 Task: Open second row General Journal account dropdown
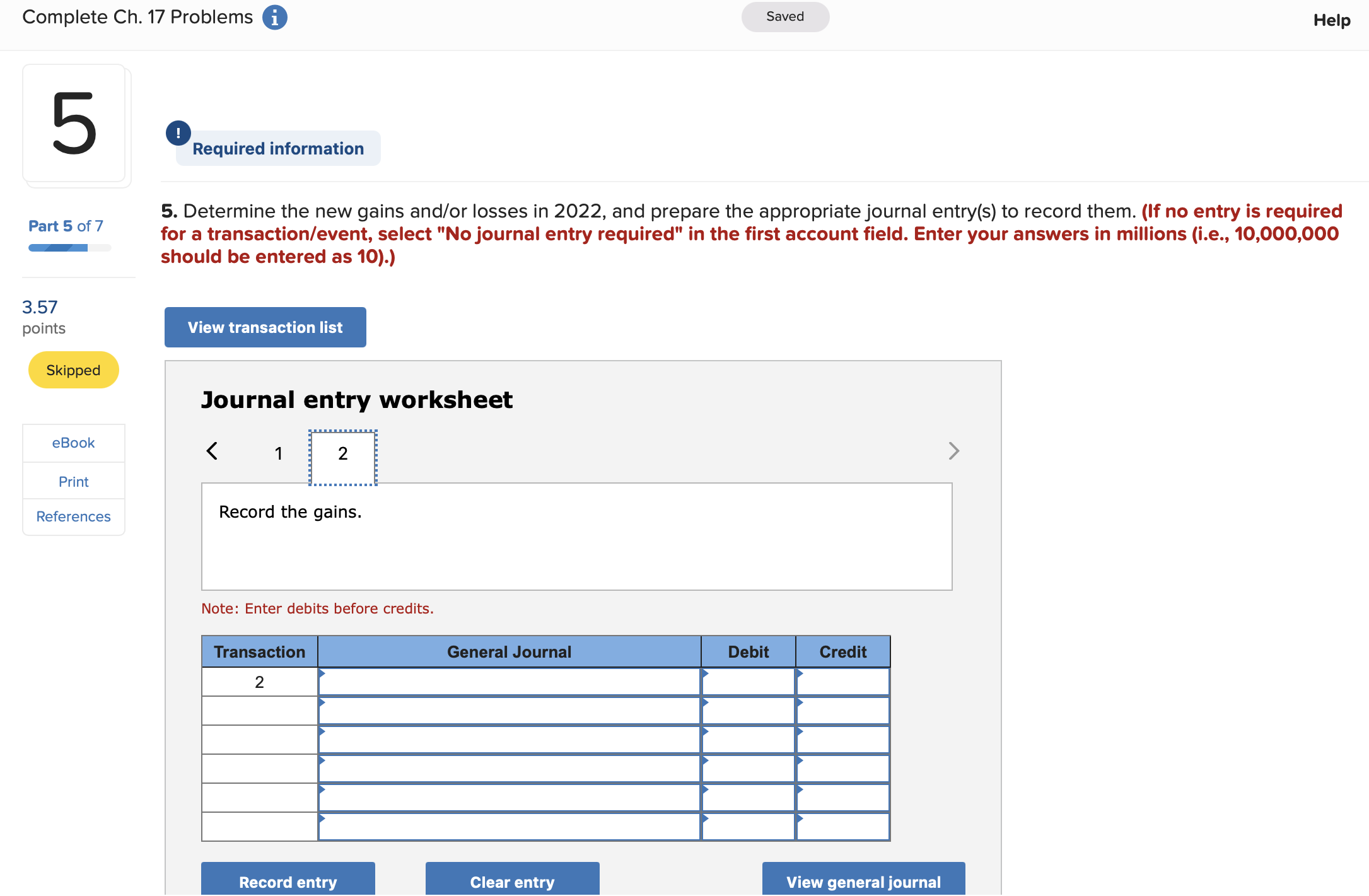[x=509, y=711]
